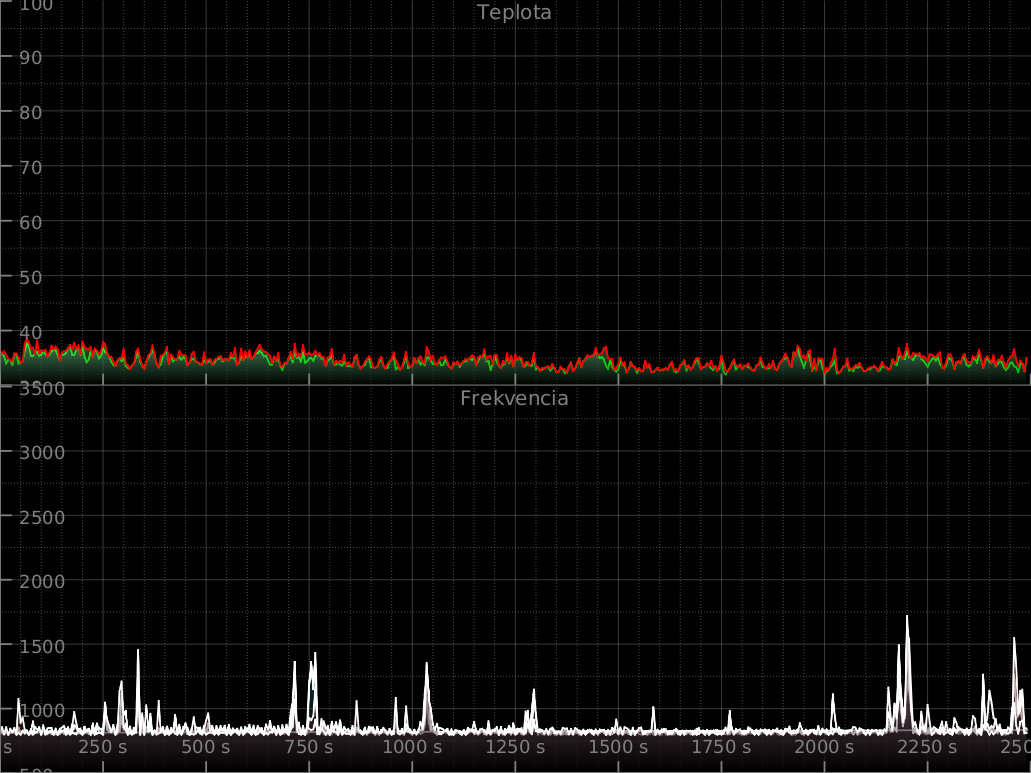Select the 70 label on the Teplota axis

coord(31,168)
